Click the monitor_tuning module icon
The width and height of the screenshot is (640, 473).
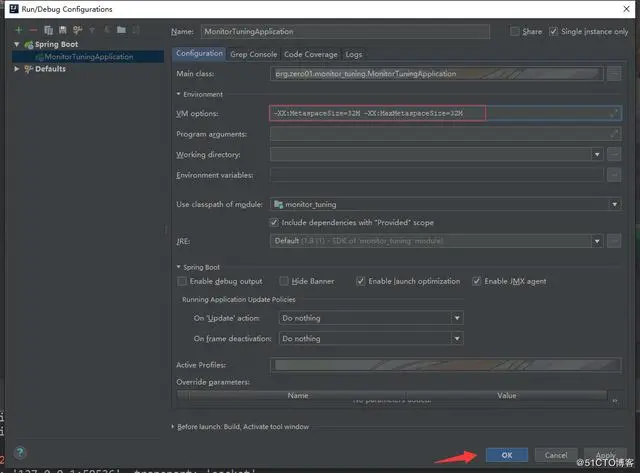point(278,204)
